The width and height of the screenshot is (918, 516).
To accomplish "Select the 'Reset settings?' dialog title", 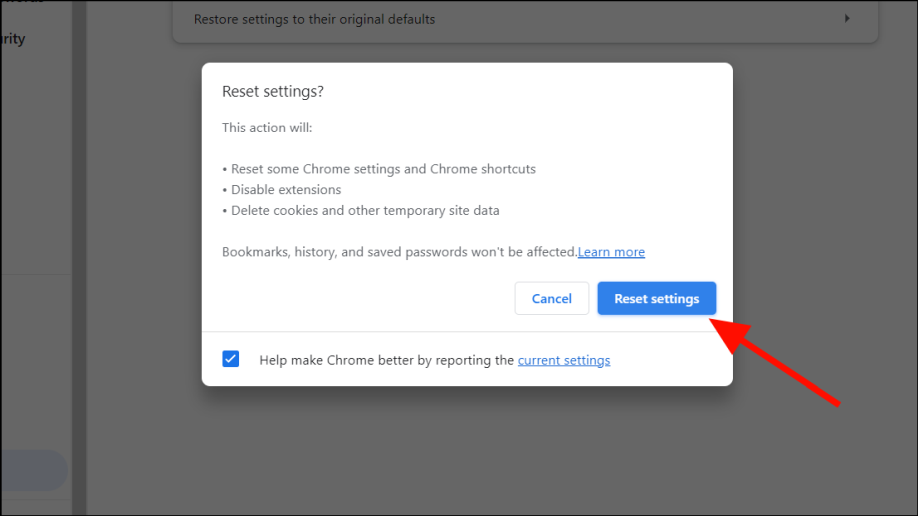I will 273,91.
